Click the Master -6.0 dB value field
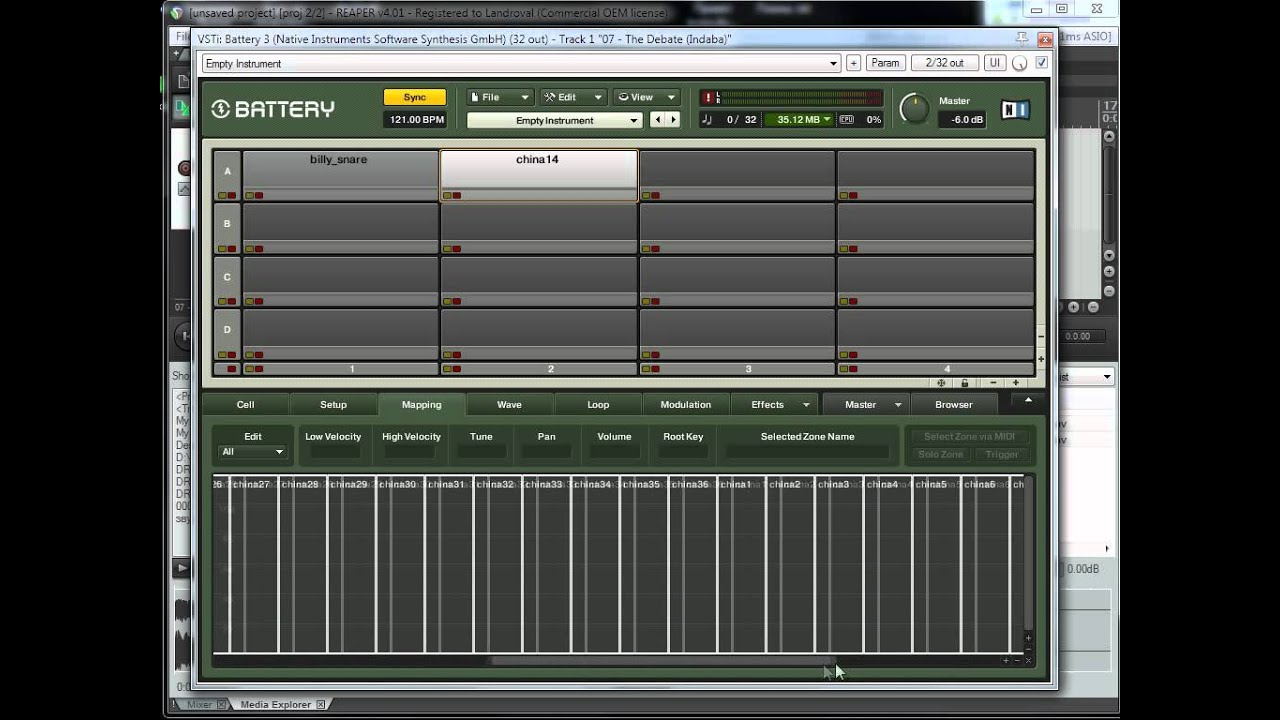This screenshot has width=1280, height=720. point(962,120)
